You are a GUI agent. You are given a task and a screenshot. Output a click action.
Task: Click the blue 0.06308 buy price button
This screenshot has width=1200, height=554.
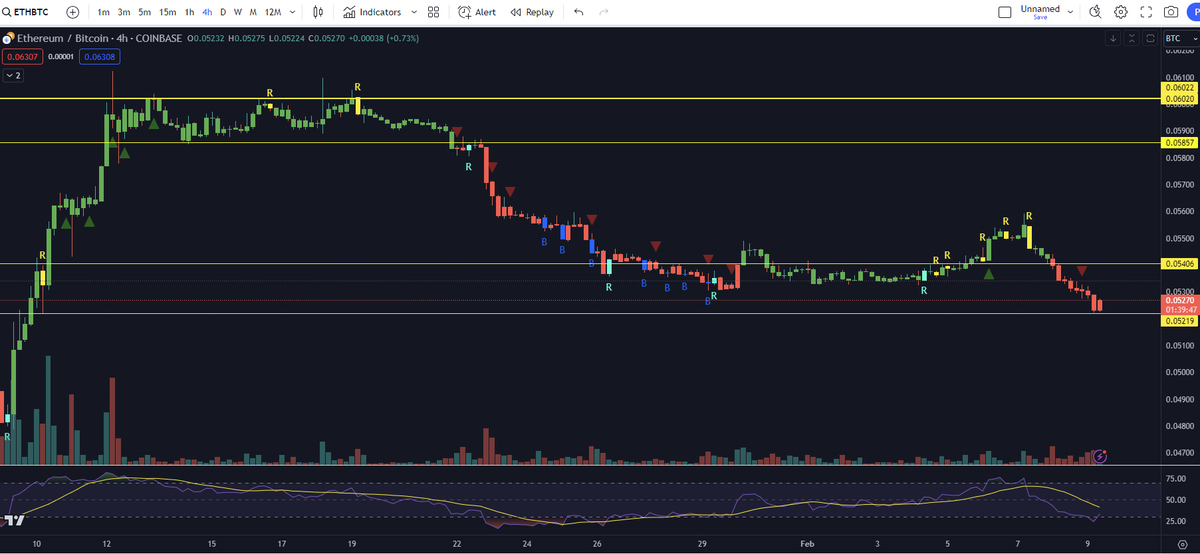click(x=100, y=57)
